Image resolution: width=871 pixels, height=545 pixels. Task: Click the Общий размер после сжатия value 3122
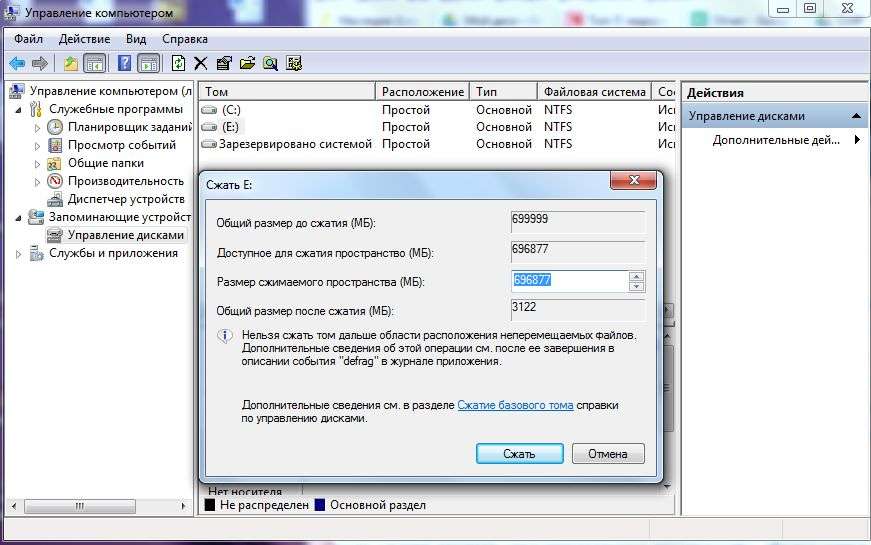578,309
